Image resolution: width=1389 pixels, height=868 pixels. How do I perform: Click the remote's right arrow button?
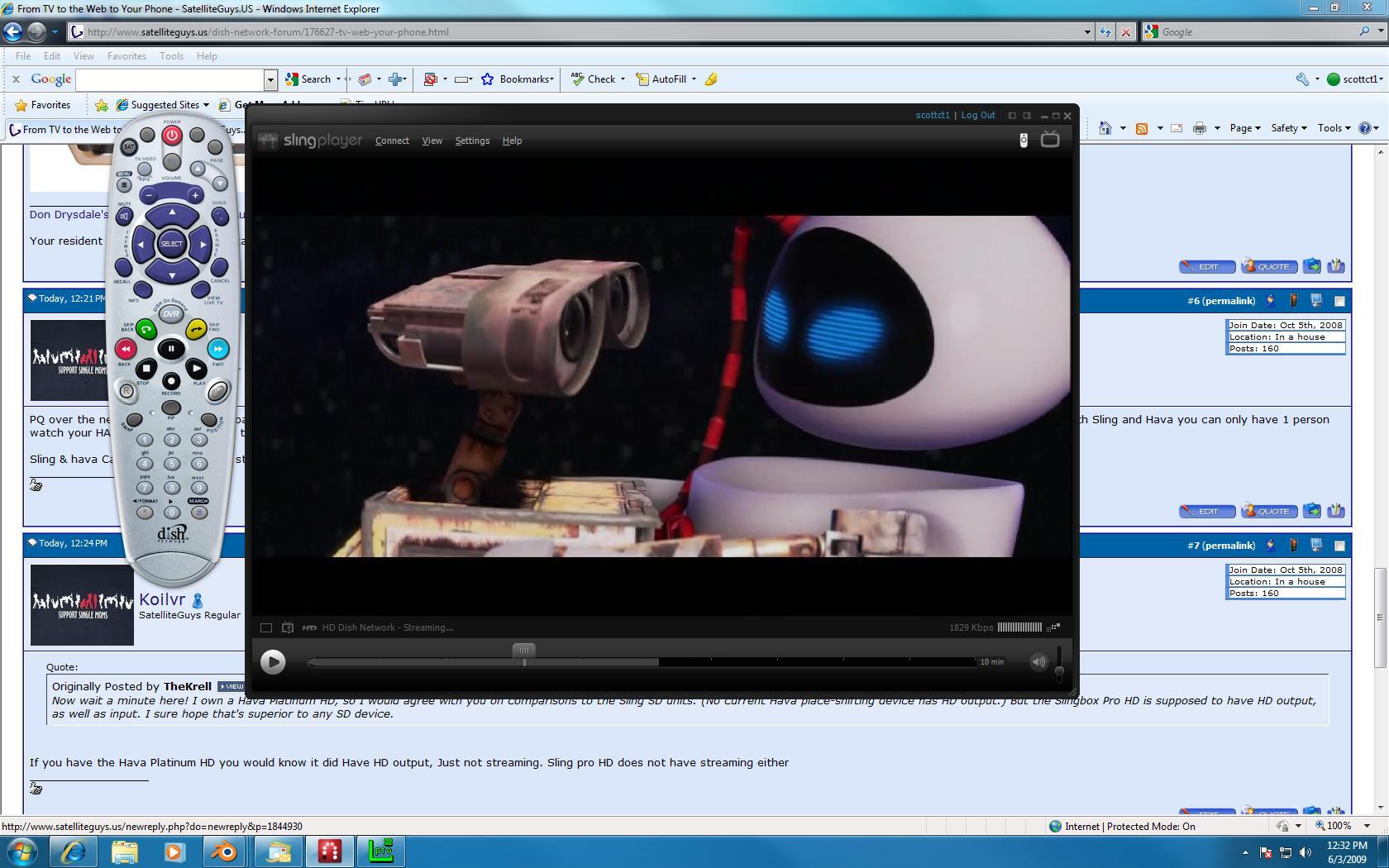pos(203,245)
